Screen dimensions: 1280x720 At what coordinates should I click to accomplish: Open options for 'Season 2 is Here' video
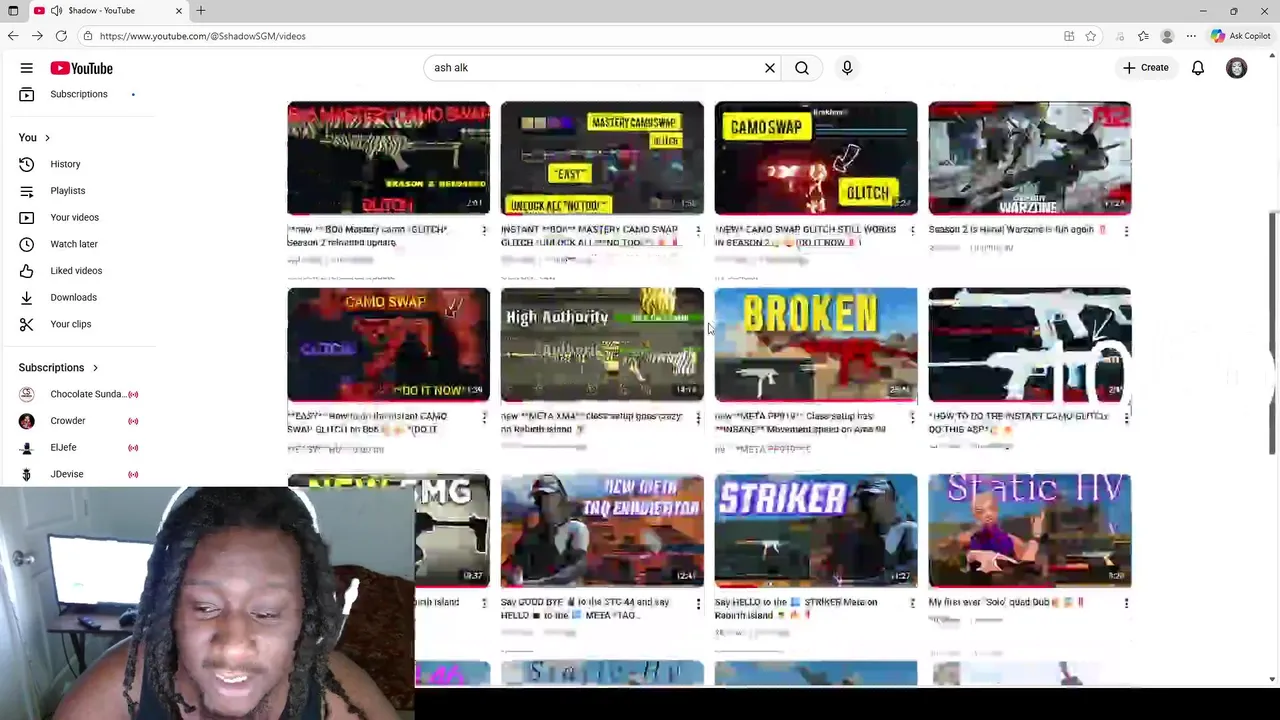(1126, 231)
